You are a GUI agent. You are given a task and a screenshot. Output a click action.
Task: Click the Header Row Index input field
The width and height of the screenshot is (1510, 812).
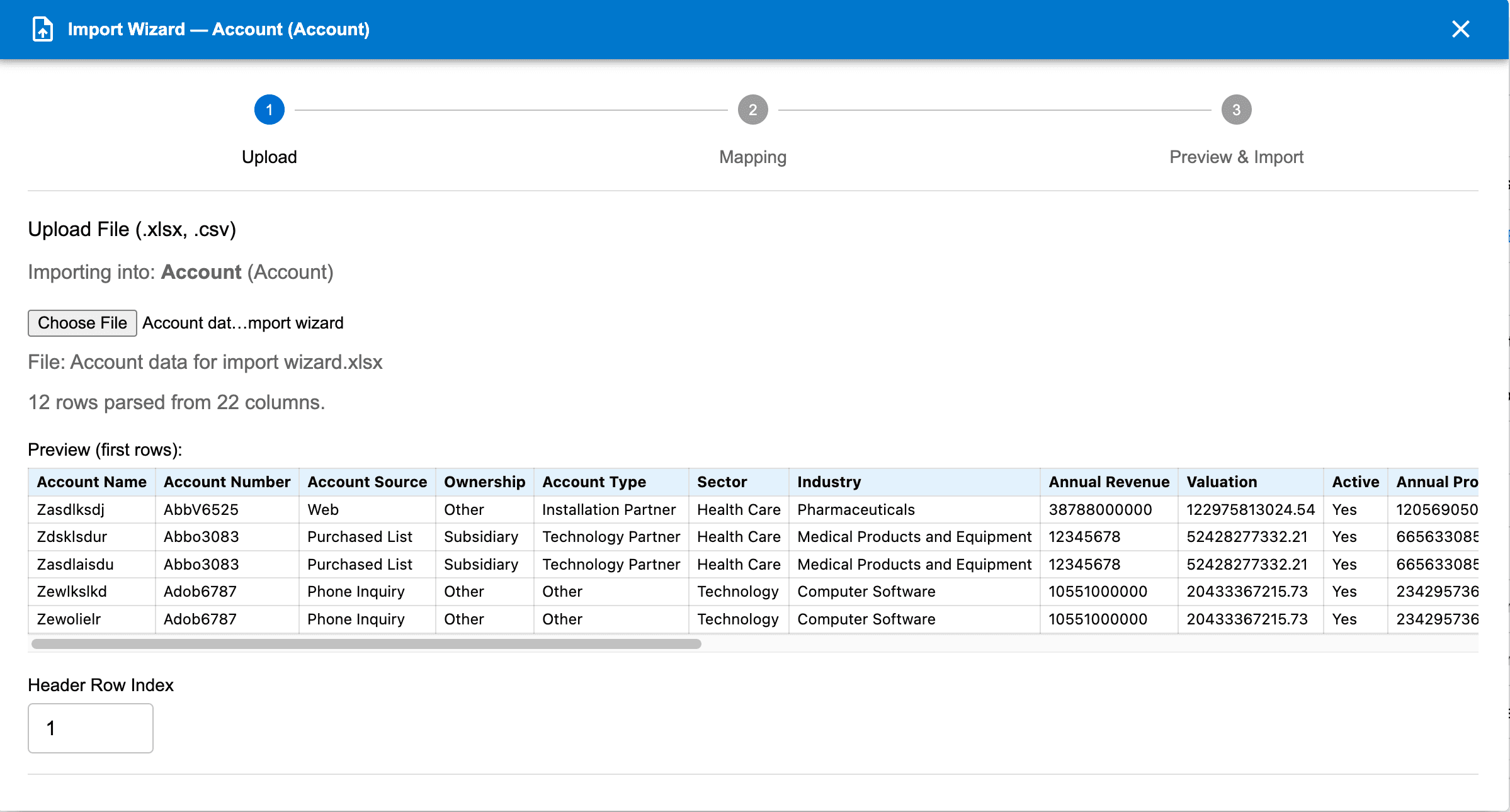point(91,728)
